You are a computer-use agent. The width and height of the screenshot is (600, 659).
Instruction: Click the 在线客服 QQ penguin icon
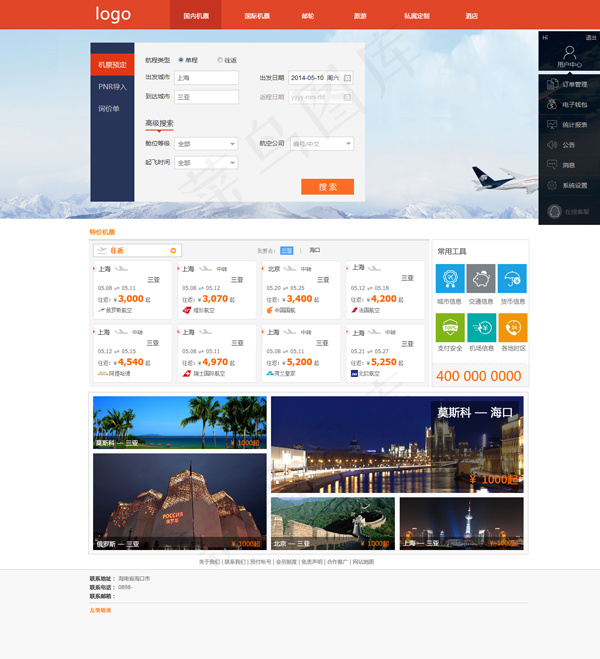click(555, 211)
